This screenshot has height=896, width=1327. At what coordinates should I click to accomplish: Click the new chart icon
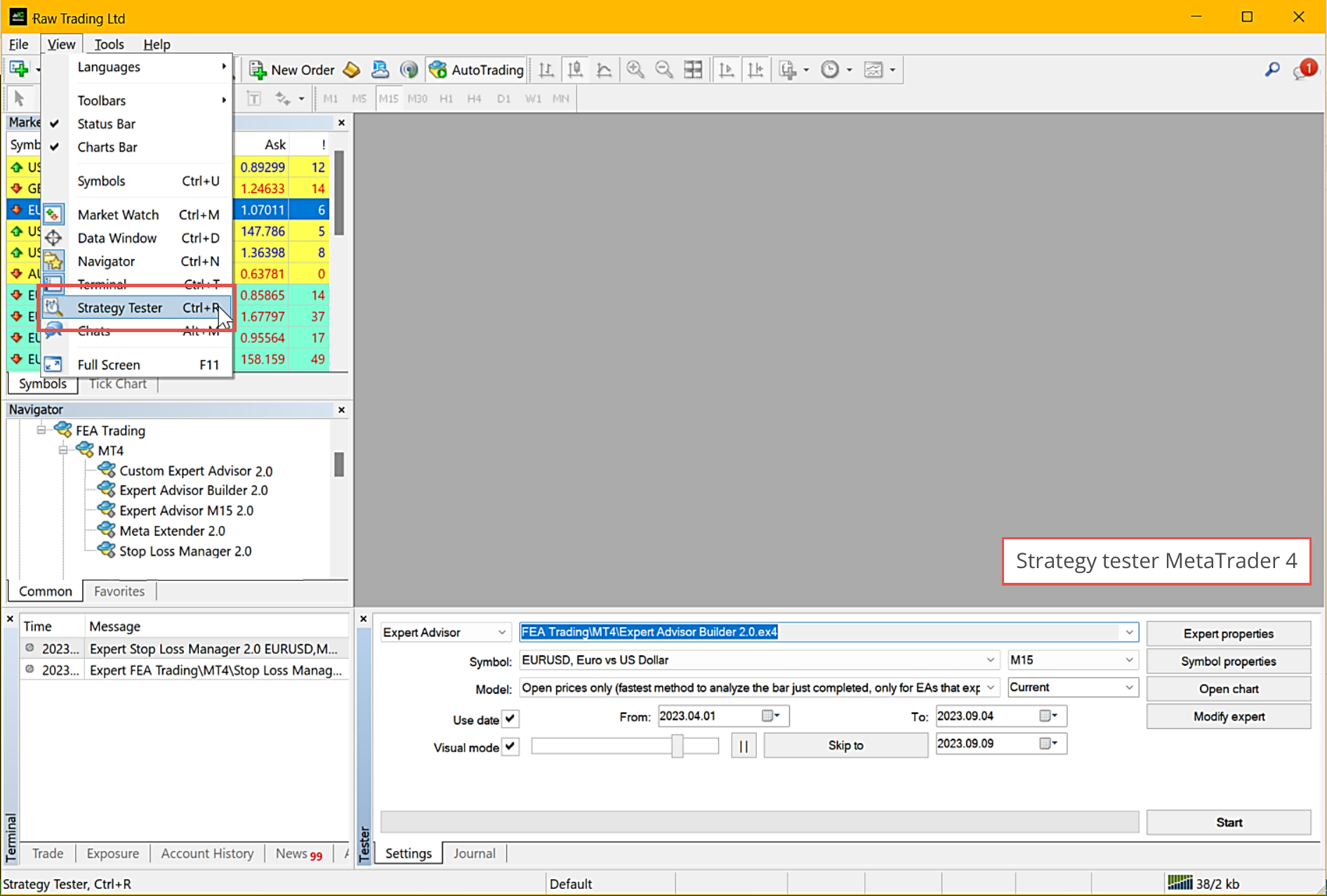coord(19,70)
